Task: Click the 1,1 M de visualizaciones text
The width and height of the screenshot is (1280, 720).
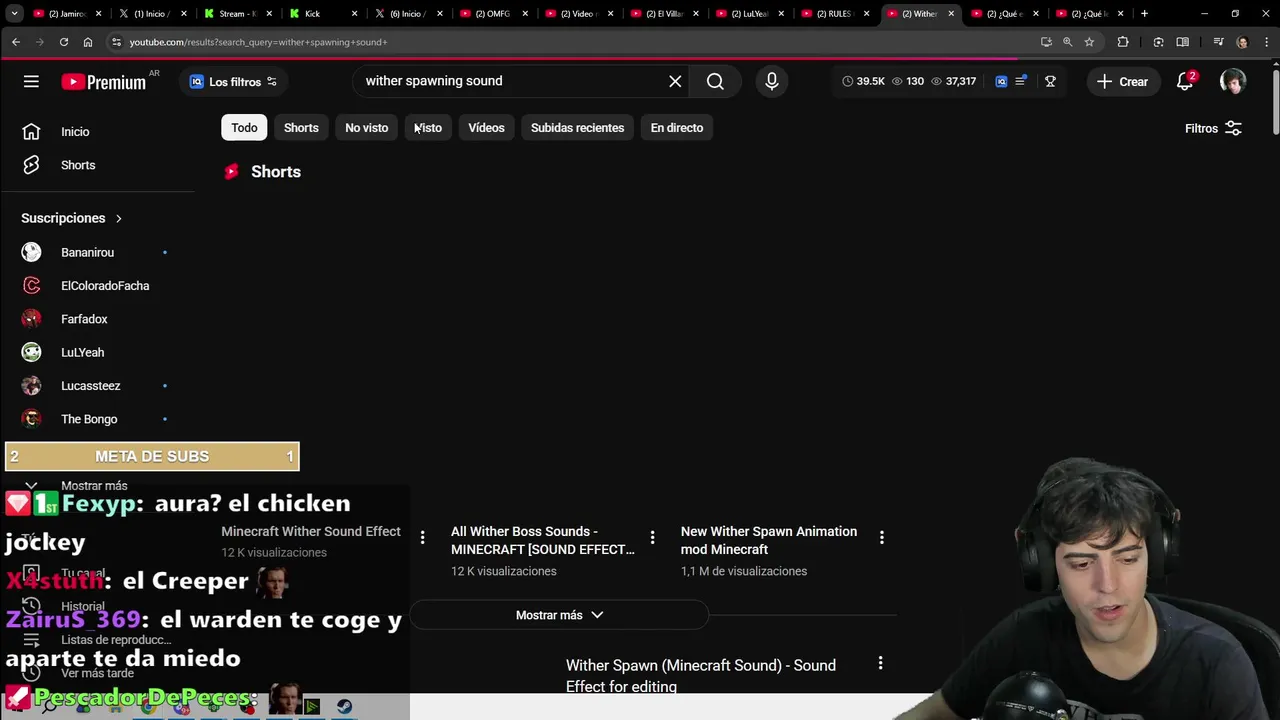Action: [x=744, y=571]
